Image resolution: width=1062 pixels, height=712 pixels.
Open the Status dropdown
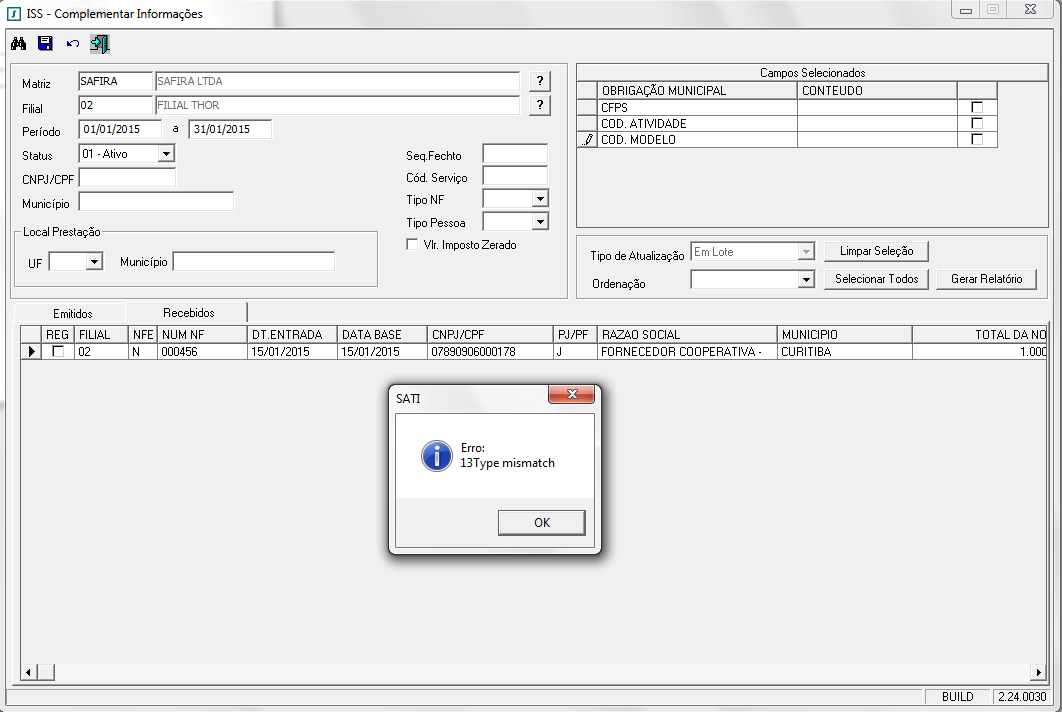click(x=166, y=154)
